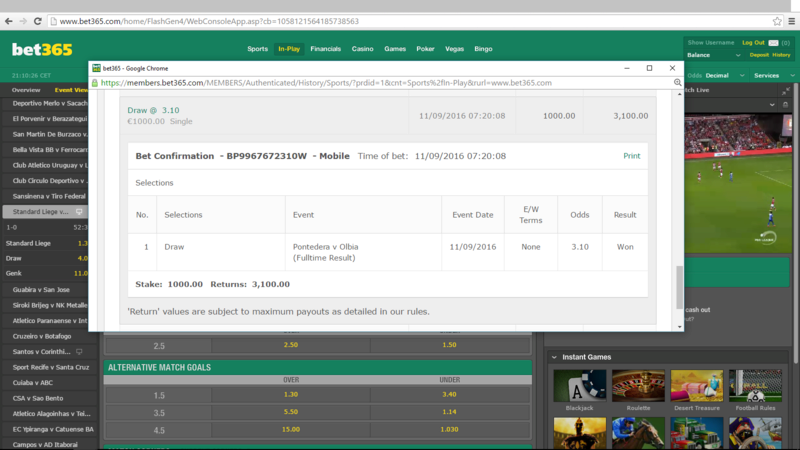Open the In-Play tab
Image resolution: width=800 pixels, height=450 pixels.
click(289, 49)
